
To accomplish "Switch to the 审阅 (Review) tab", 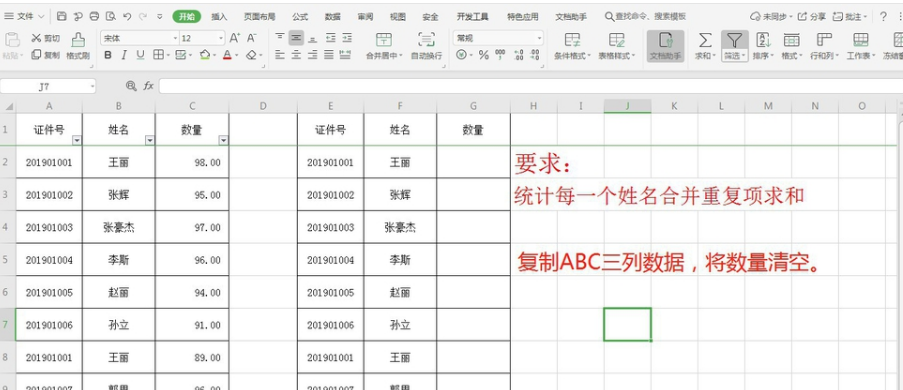I will click(365, 16).
